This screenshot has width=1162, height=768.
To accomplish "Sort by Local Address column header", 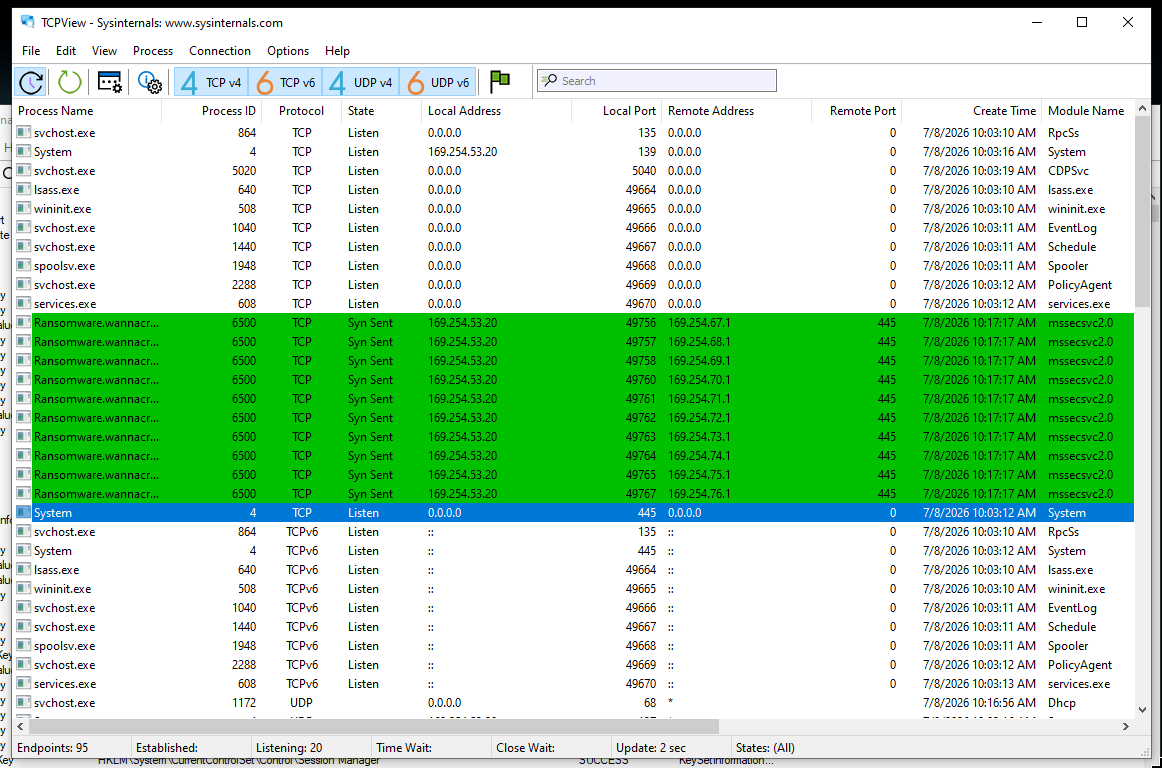I will click(497, 111).
